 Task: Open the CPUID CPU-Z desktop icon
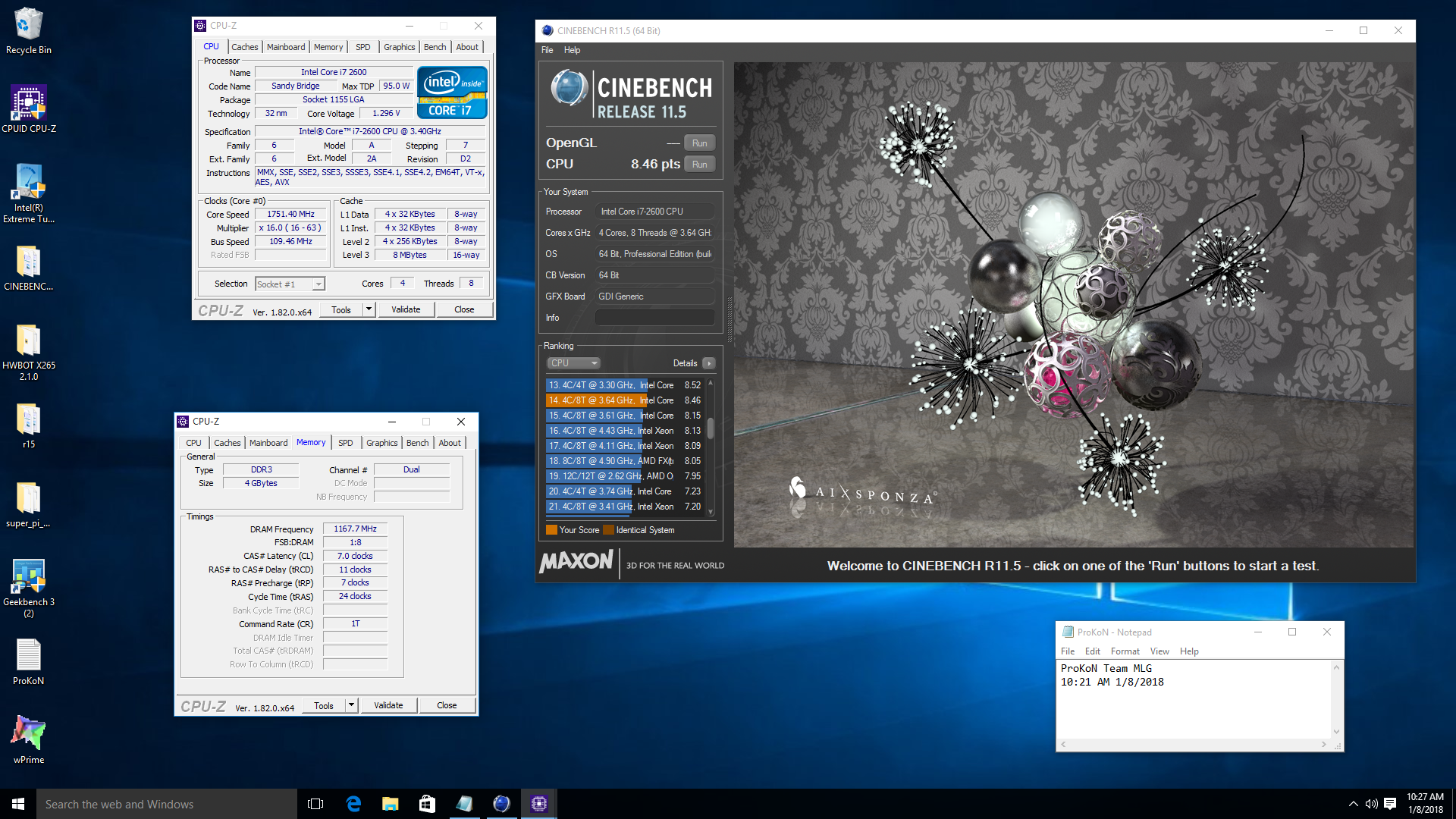tap(29, 110)
